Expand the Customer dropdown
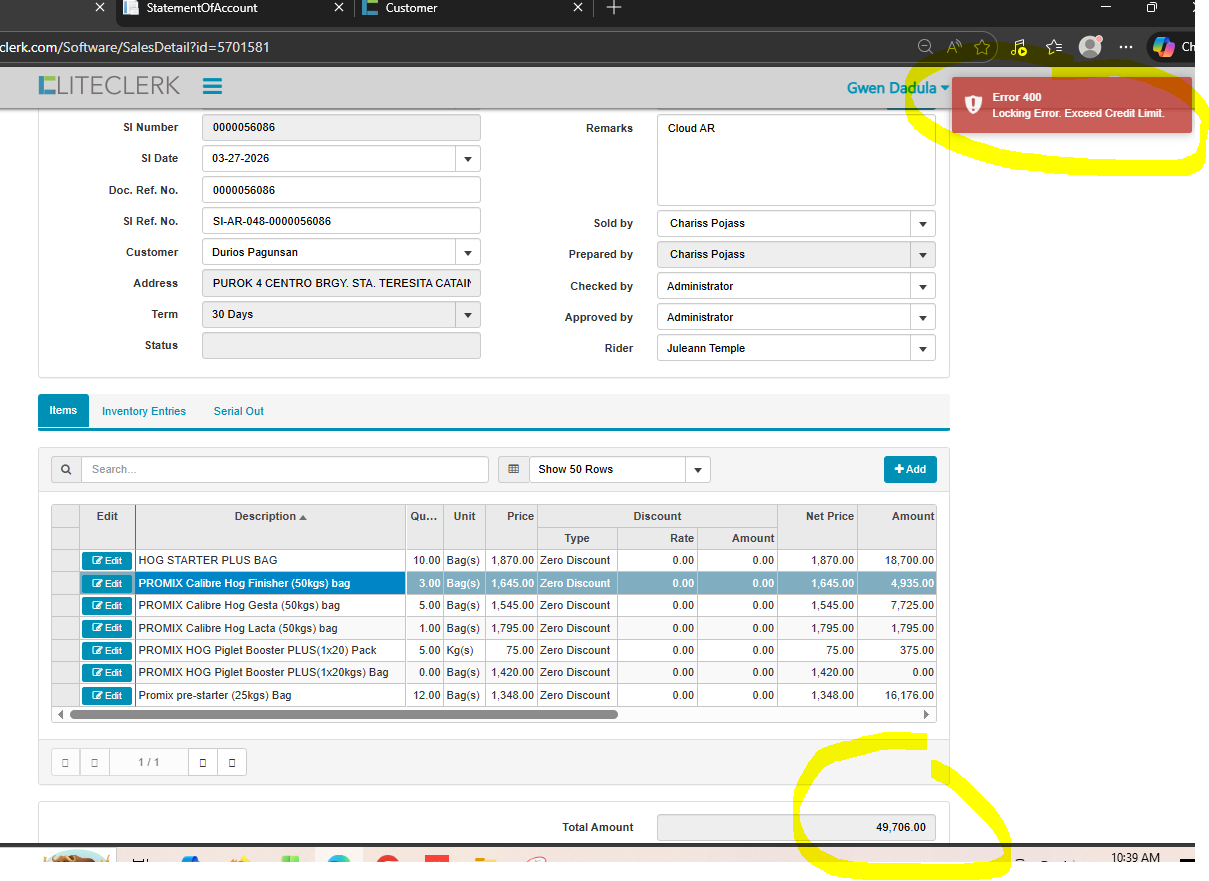1209x881 pixels. [467, 252]
